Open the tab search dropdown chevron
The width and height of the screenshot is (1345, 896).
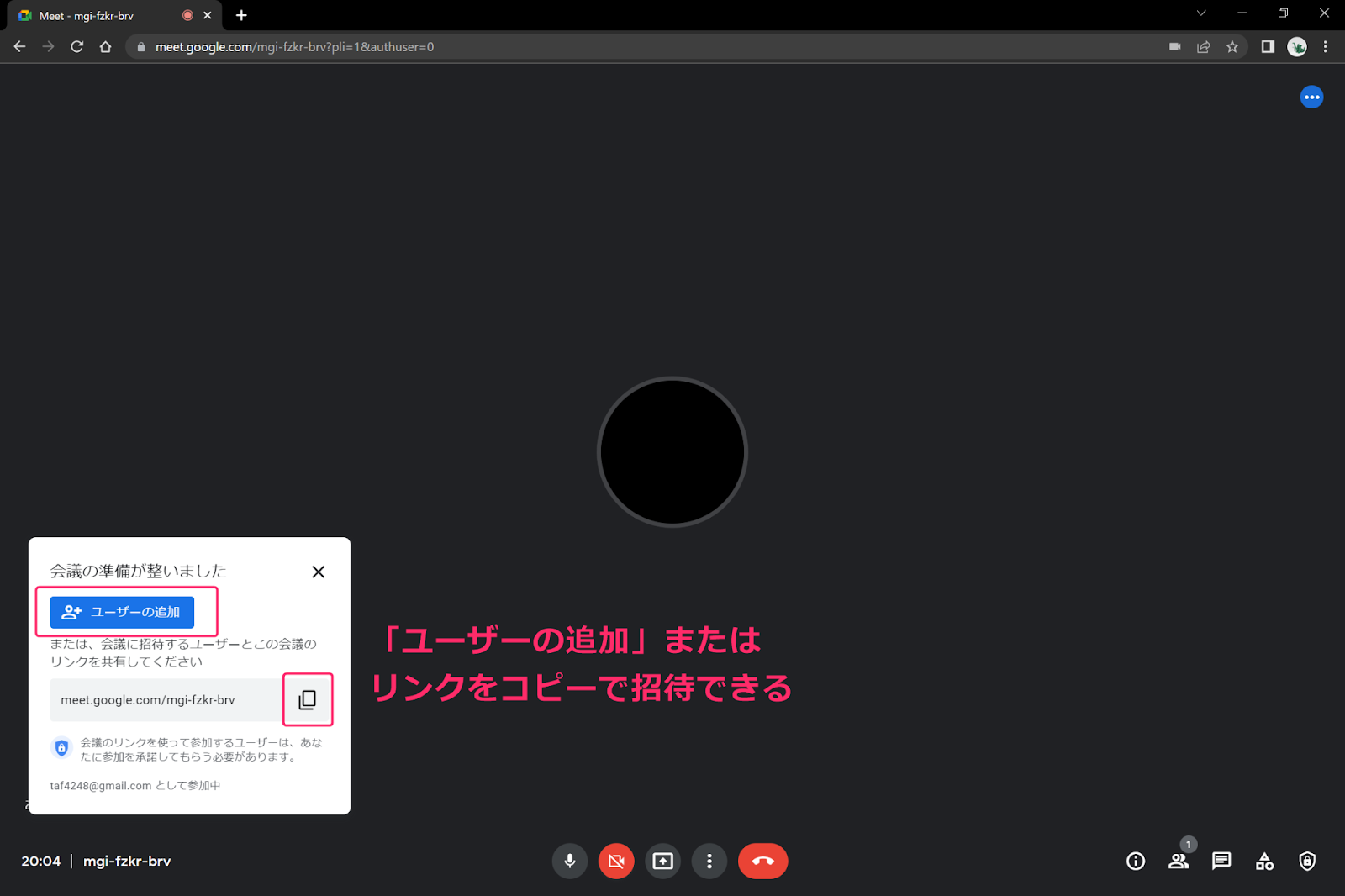1201,13
